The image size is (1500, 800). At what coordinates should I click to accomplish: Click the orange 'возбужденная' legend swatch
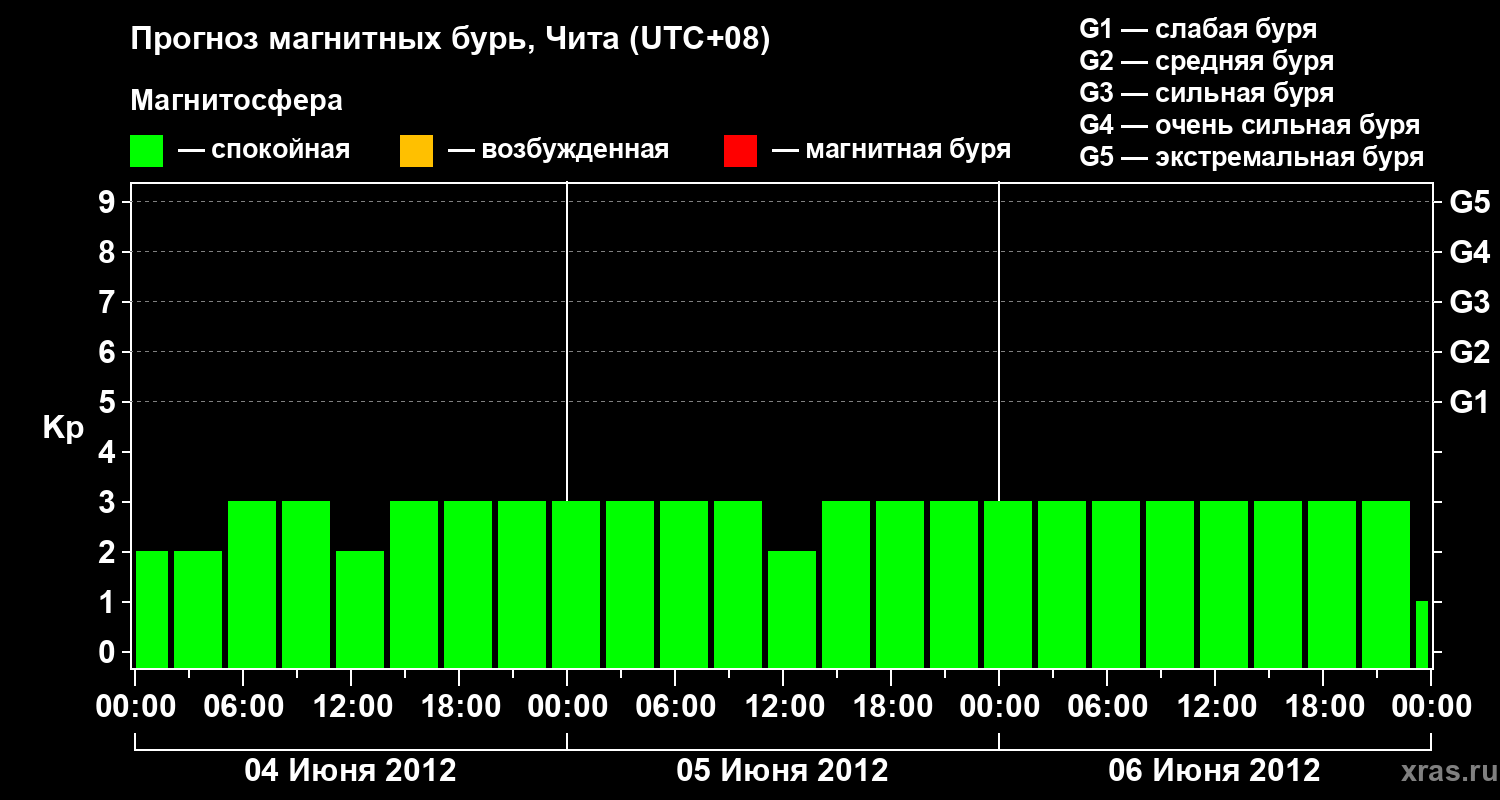click(x=416, y=151)
